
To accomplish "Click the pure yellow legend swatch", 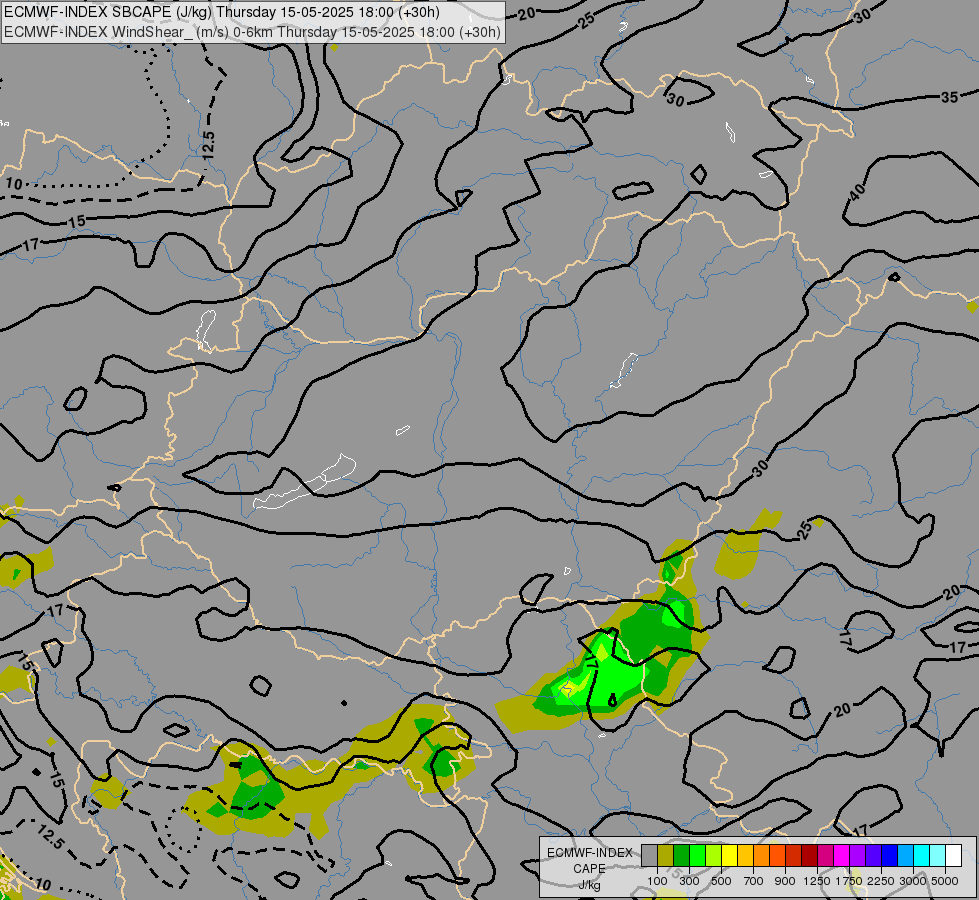I will tap(729, 856).
